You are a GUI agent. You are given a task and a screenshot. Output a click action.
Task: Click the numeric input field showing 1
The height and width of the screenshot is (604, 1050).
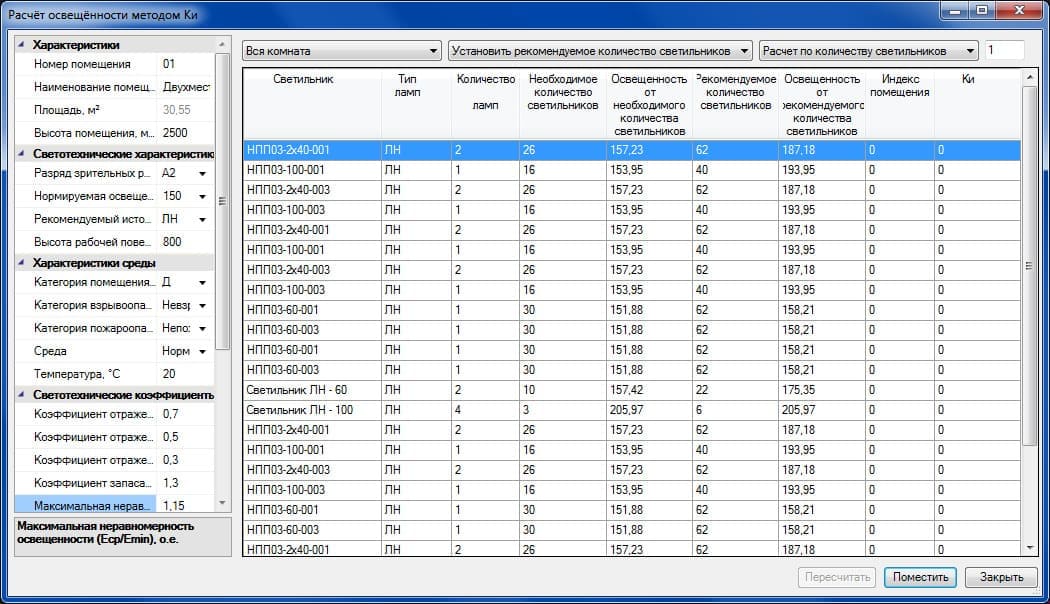(1004, 50)
